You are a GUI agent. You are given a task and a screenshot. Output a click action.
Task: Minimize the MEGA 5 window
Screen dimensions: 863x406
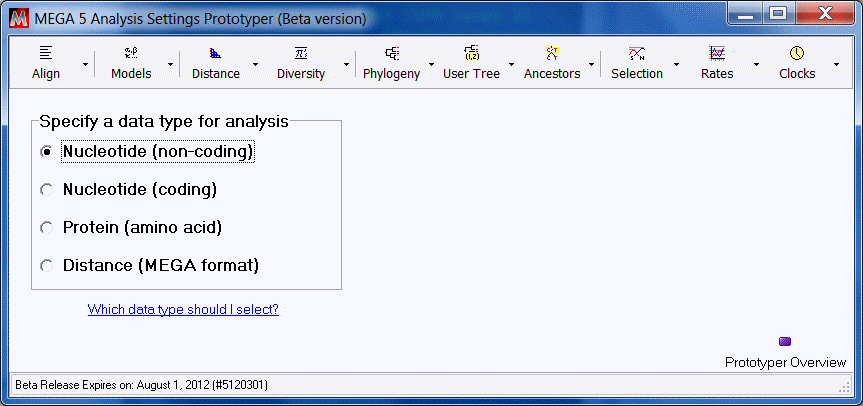[x=746, y=15]
